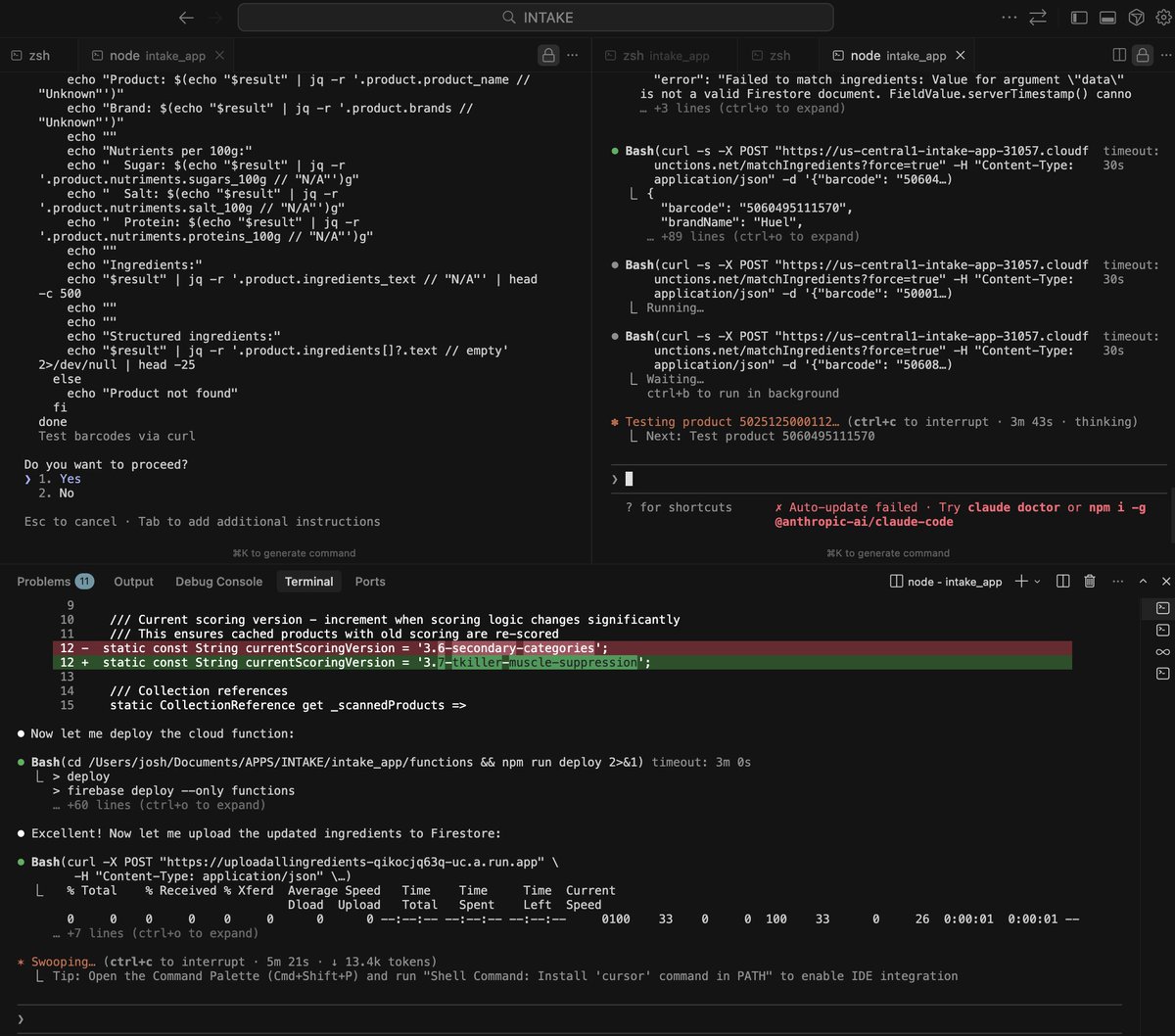The height and width of the screenshot is (1036, 1175).
Task: Open settings with the gear icon
Action: point(1163,18)
